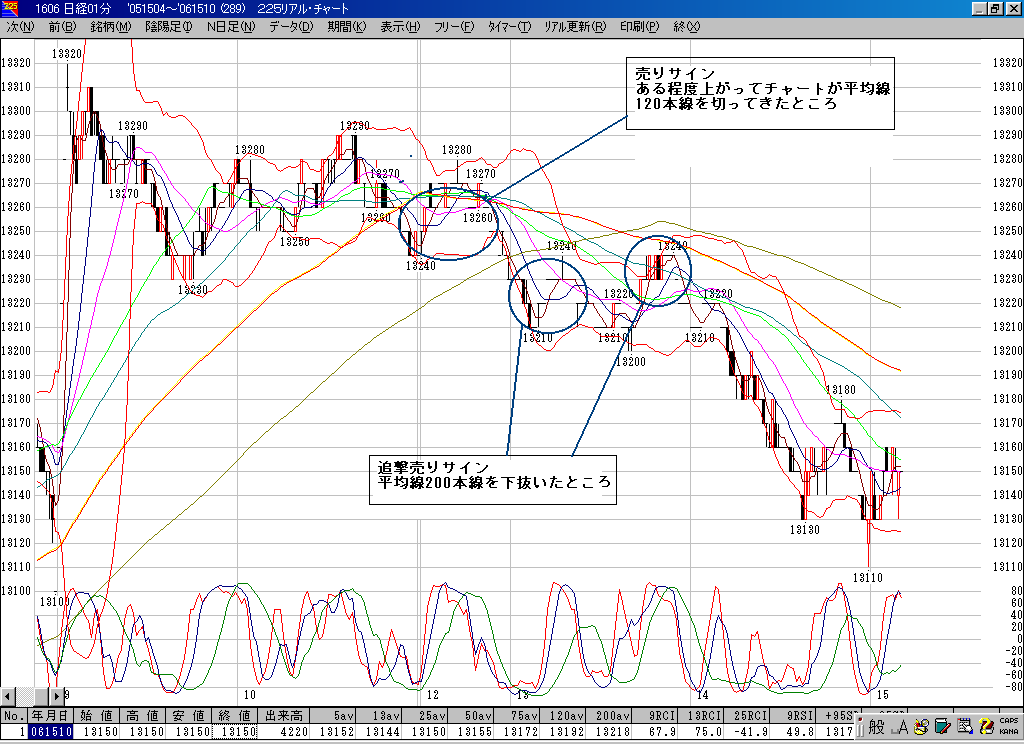Click the IME help question mark icon
The image size is (1024, 744).
tap(986, 727)
